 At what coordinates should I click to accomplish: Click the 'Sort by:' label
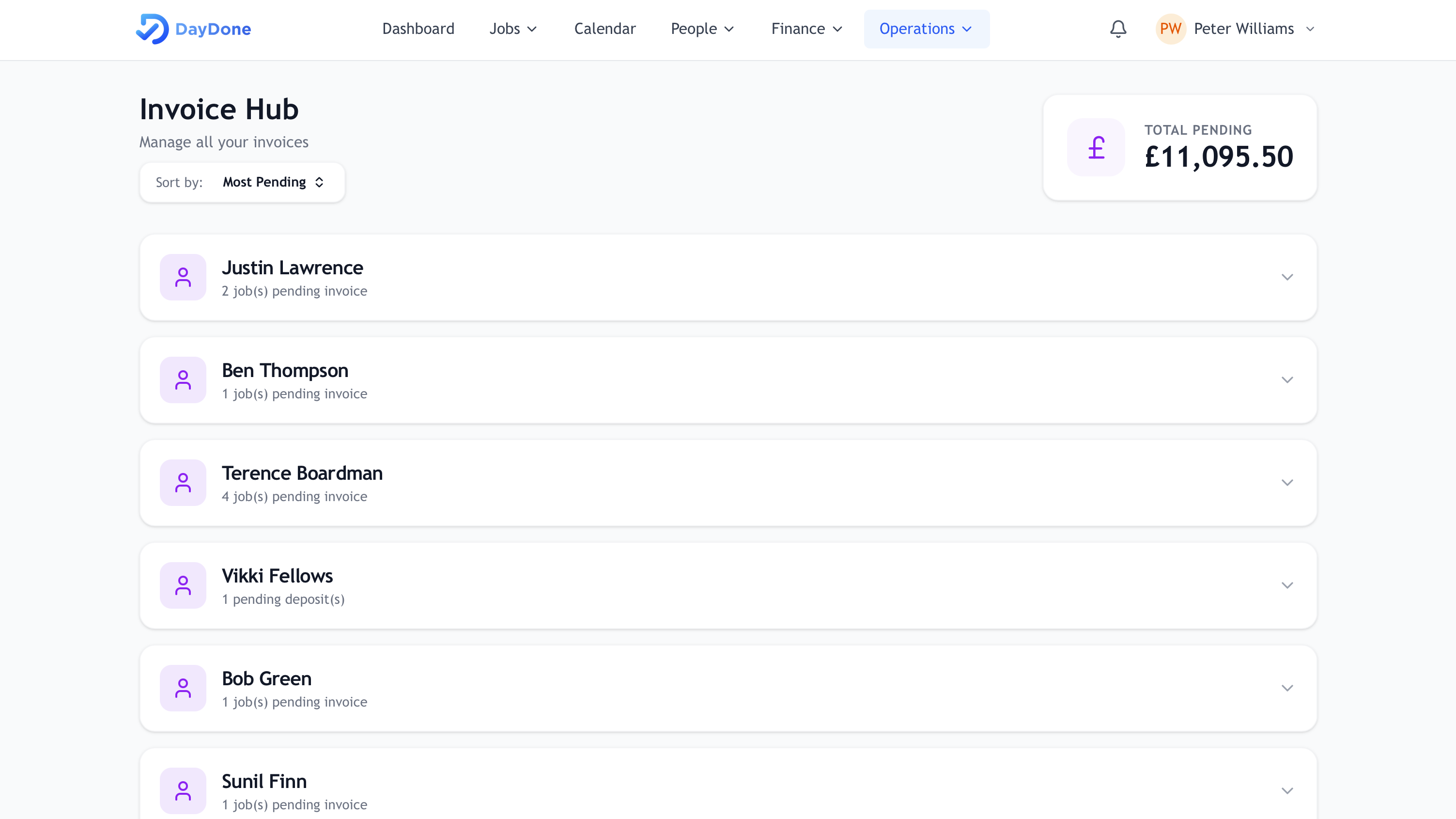tap(179, 182)
